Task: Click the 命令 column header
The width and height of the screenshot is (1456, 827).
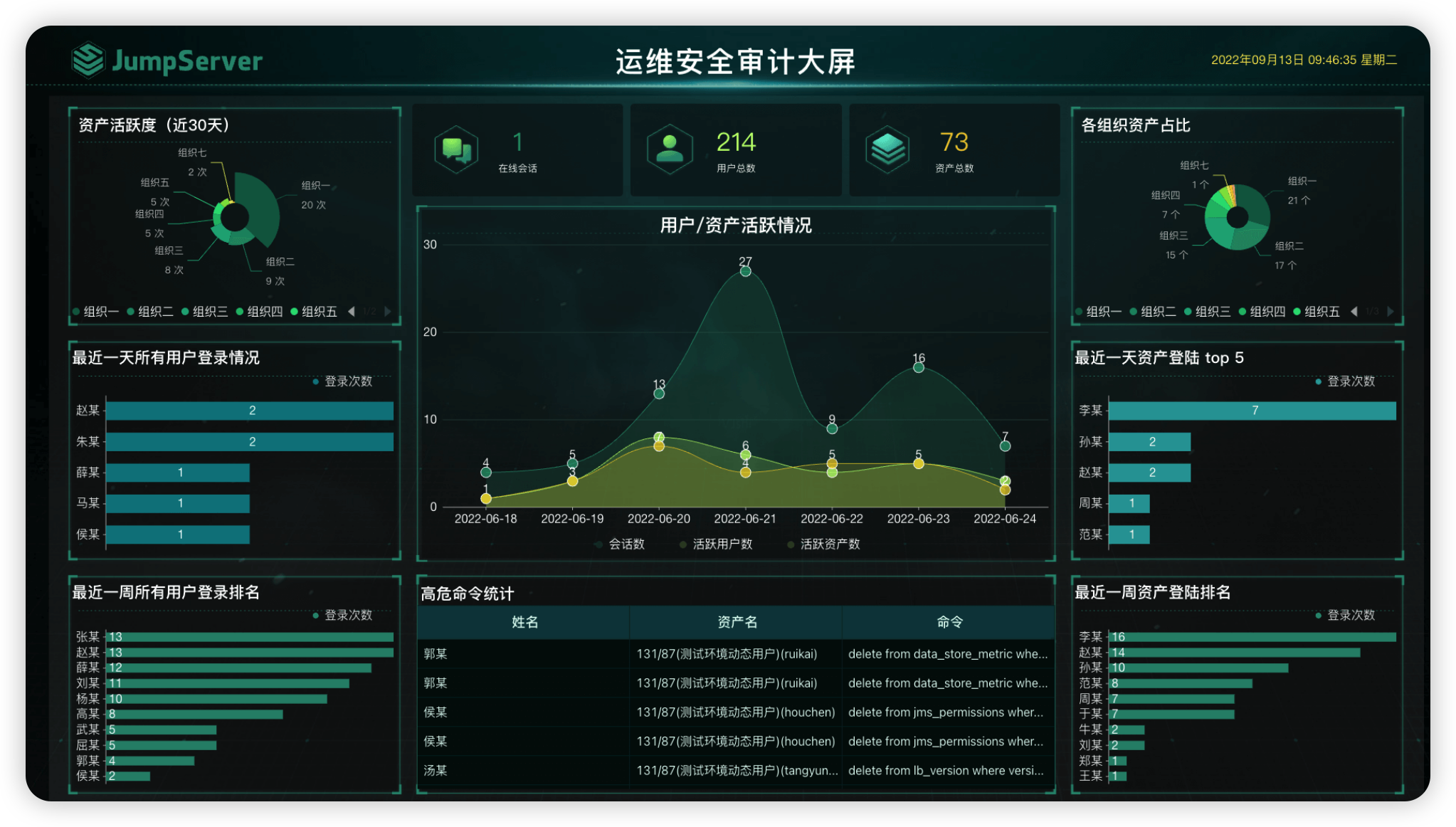Action: pos(949,623)
